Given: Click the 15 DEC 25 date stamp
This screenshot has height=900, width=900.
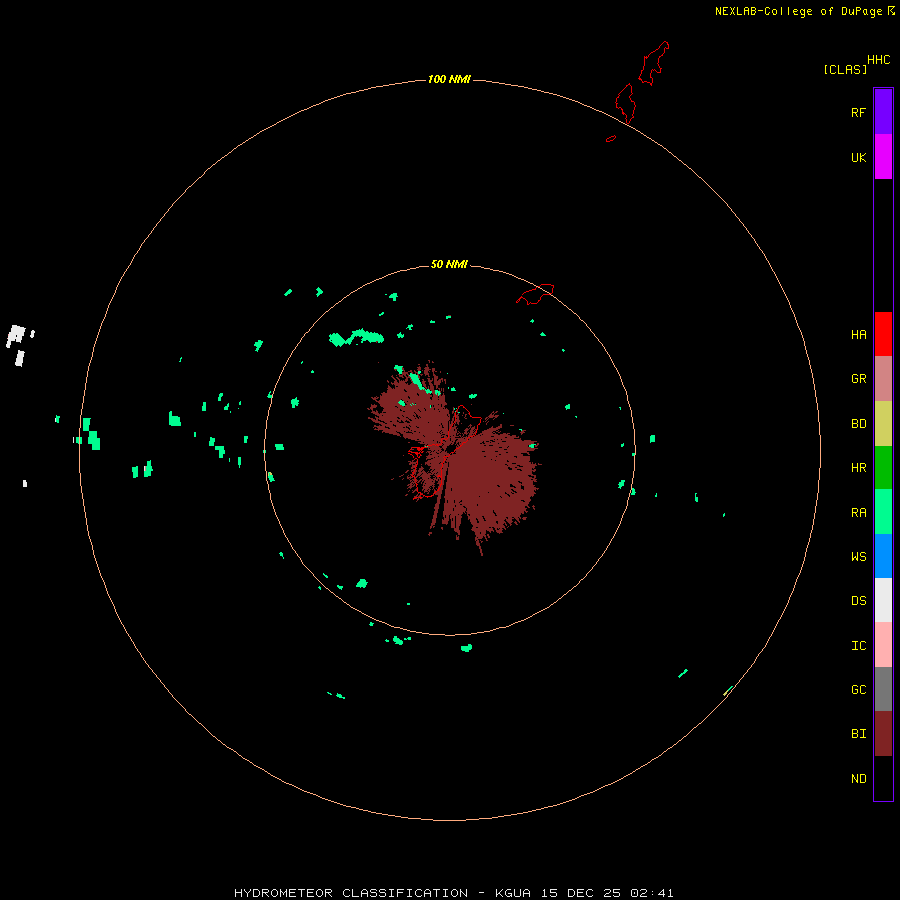Looking at the screenshot, I should (580, 893).
